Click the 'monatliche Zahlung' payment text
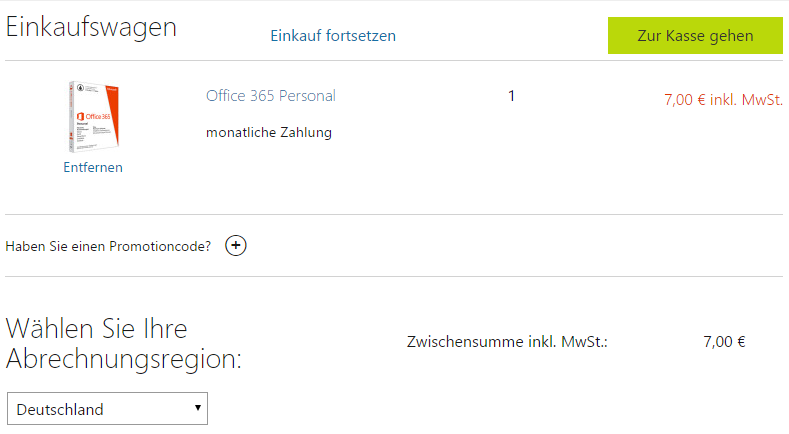The width and height of the screenshot is (789, 434). [x=268, y=132]
